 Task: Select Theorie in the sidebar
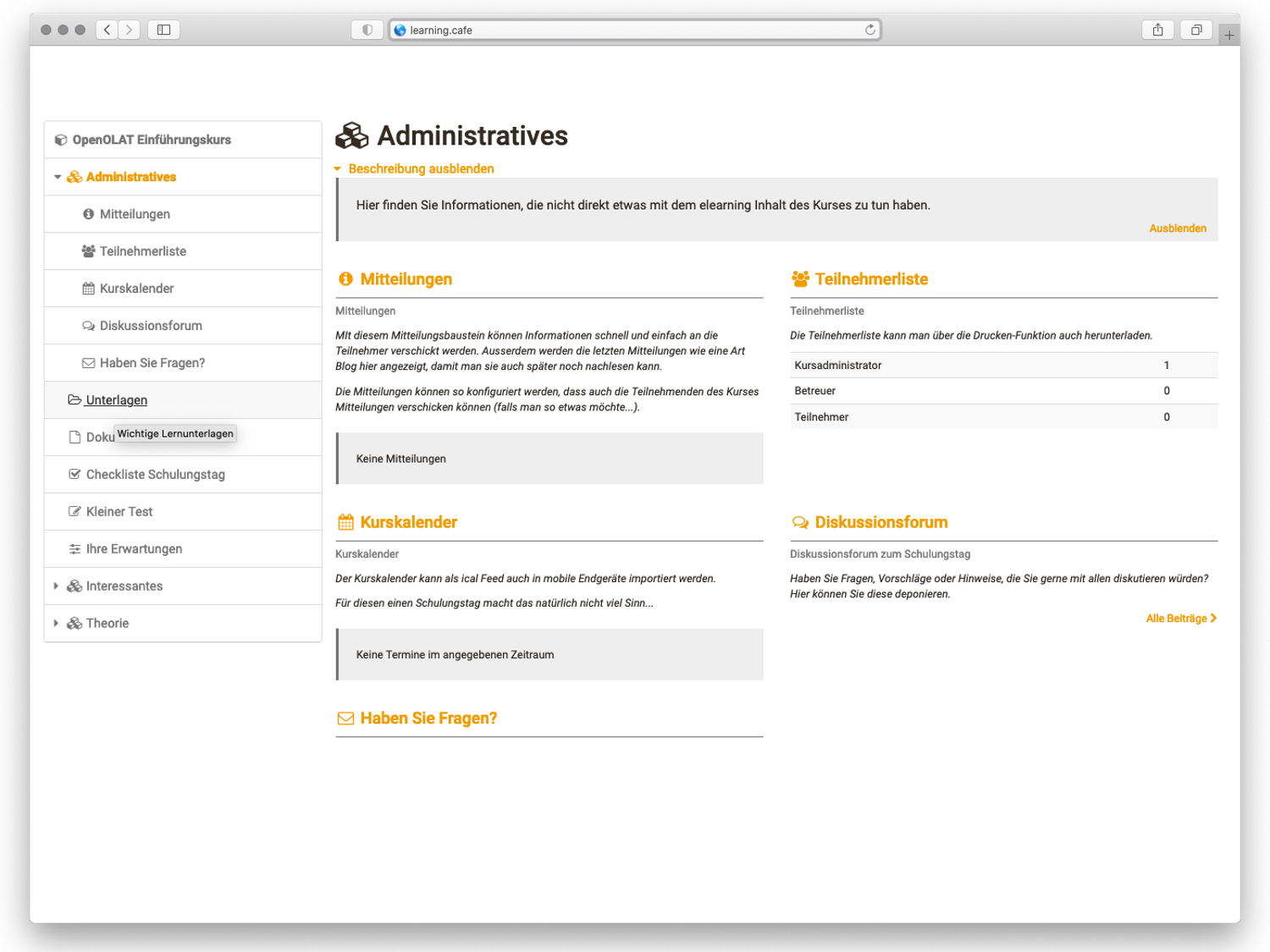click(x=108, y=625)
